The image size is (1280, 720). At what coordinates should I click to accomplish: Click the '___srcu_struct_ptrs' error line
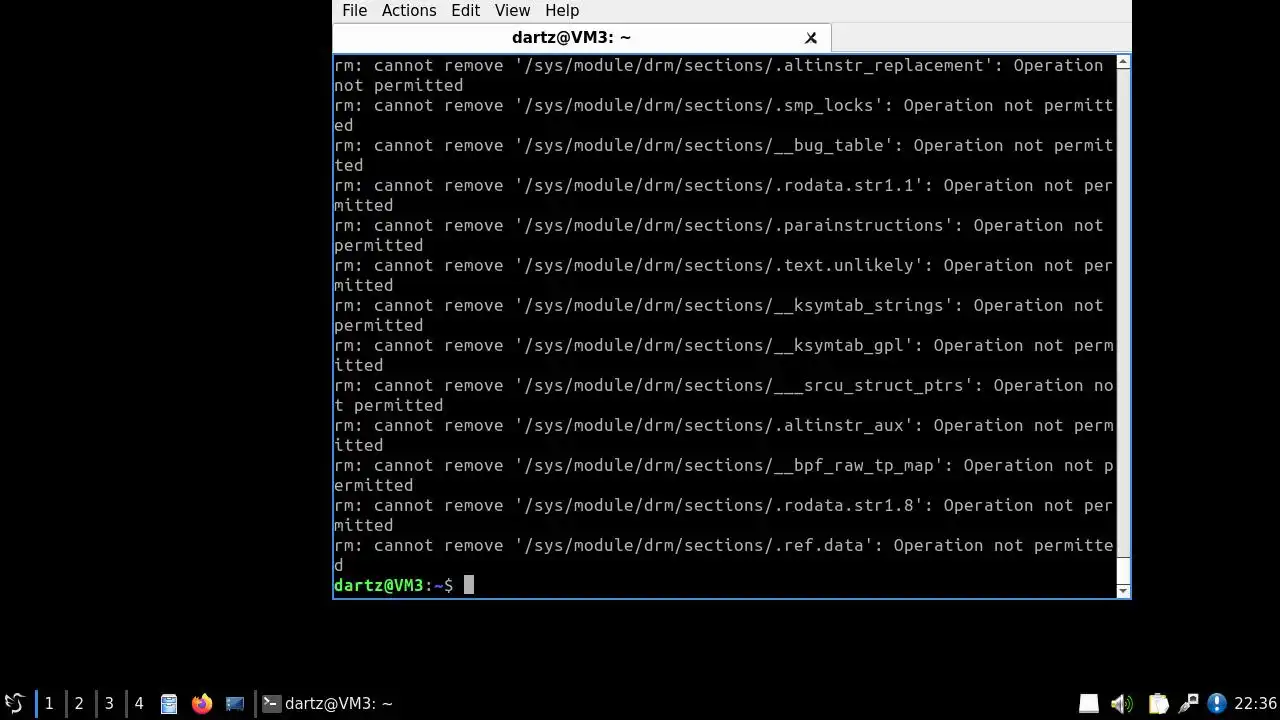click(x=724, y=395)
